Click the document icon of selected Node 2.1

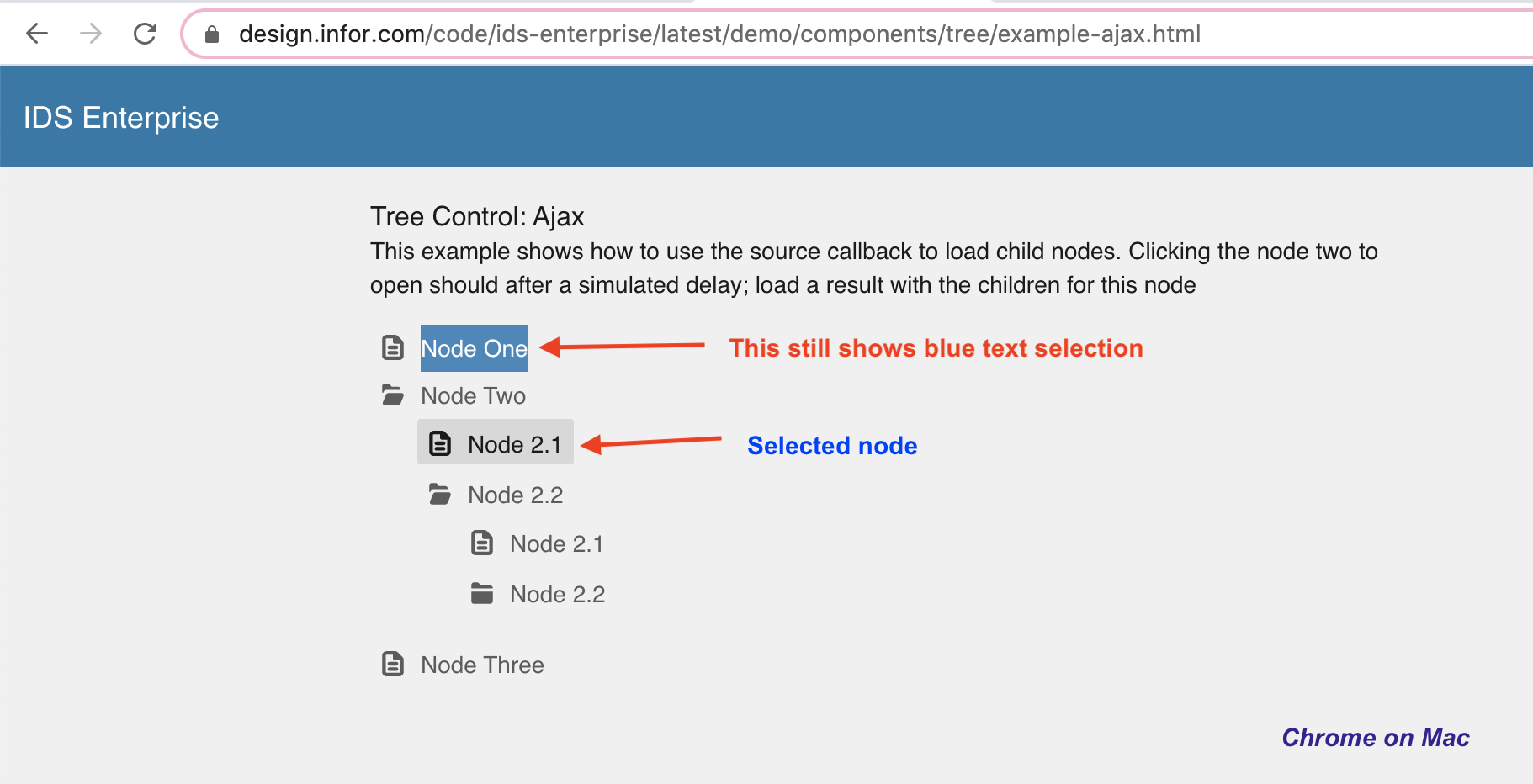click(x=440, y=443)
